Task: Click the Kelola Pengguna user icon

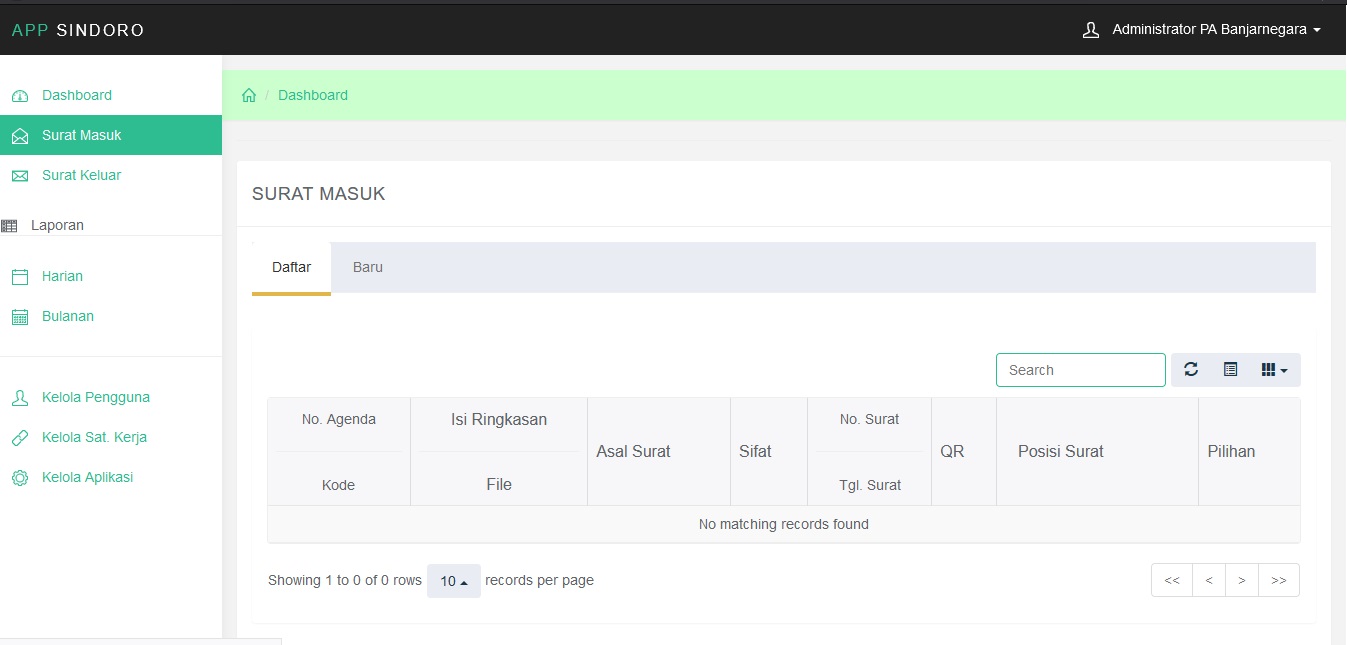Action: click(20, 398)
